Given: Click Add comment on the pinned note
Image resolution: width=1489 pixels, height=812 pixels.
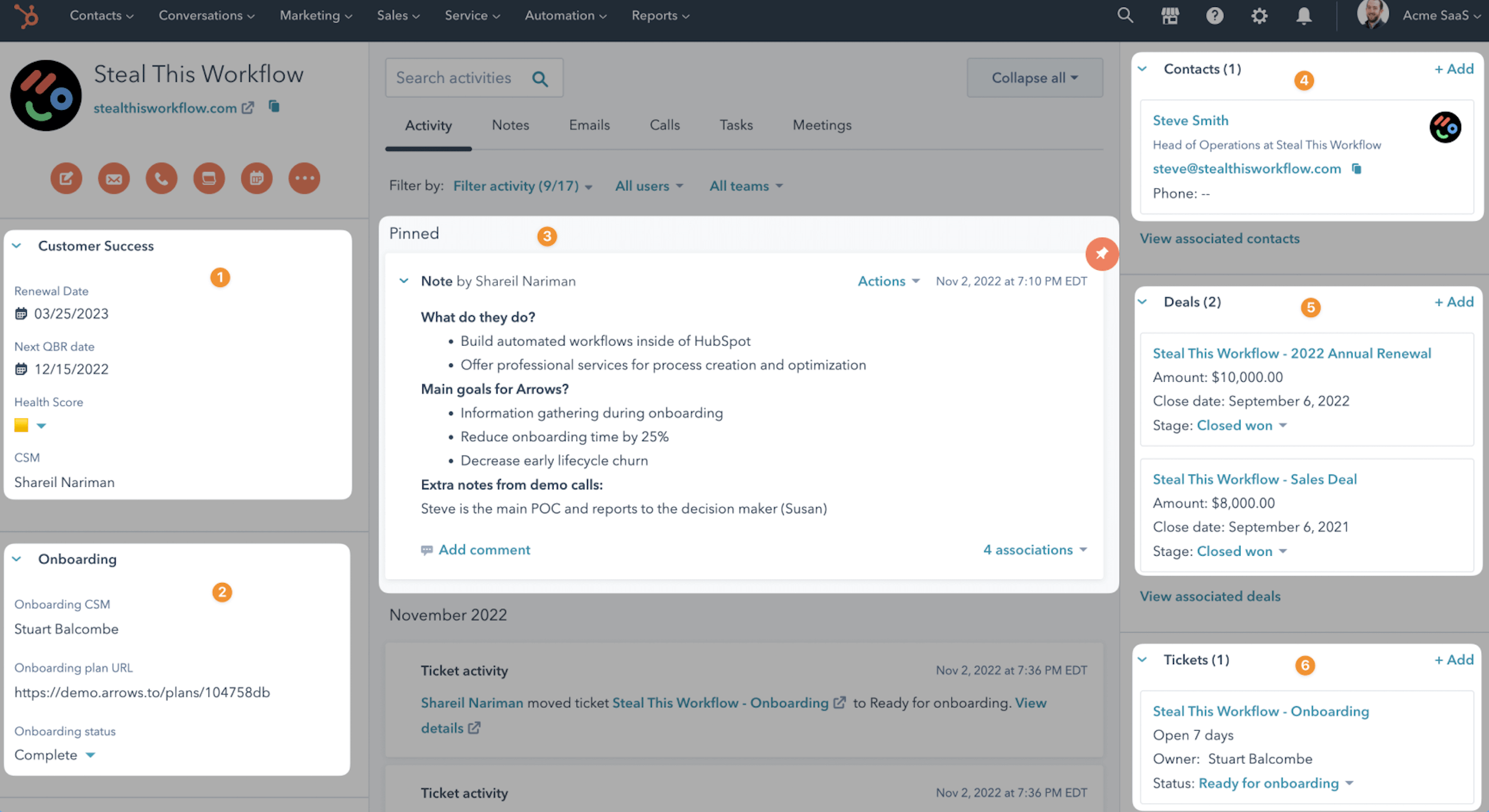Looking at the screenshot, I should coord(485,549).
